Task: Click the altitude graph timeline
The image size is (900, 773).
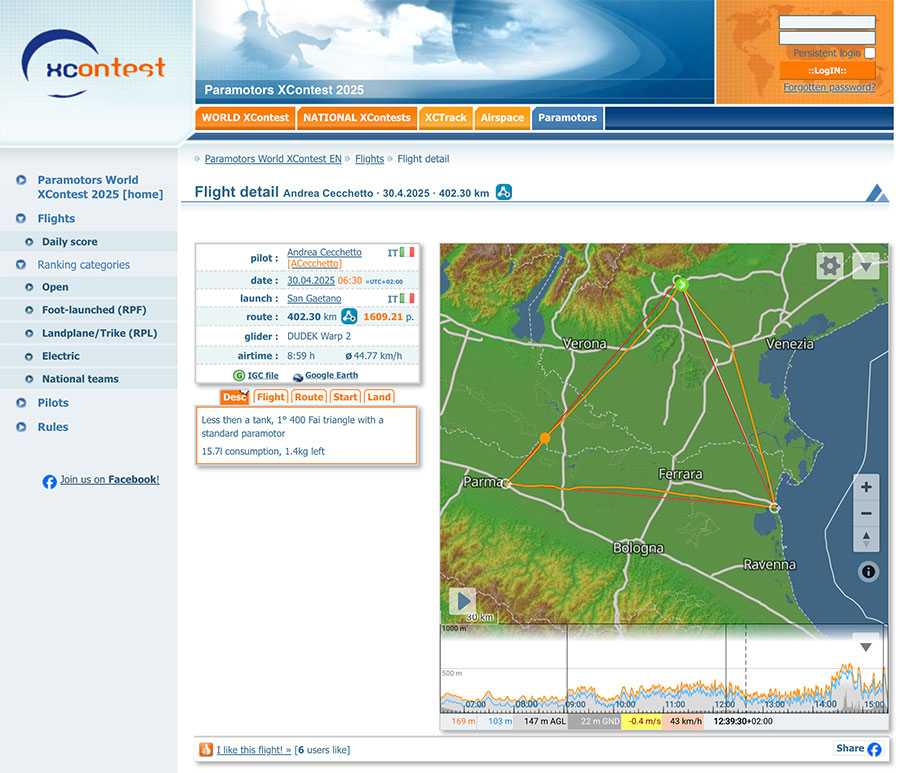Action: coord(660,680)
